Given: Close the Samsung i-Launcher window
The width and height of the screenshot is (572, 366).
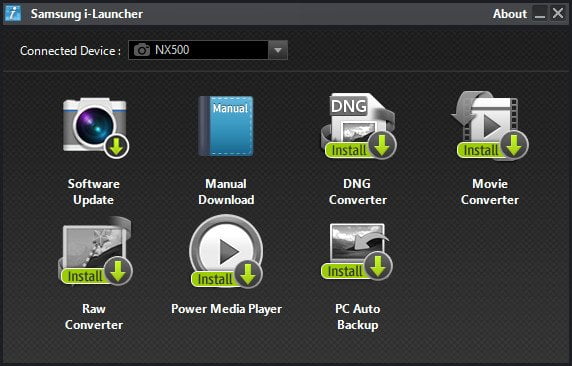Looking at the screenshot, I should [x=558, y=14].
